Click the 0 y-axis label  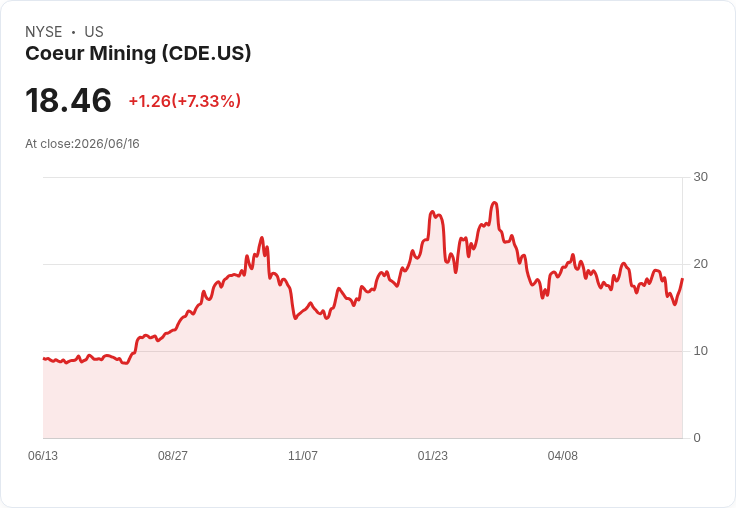pos(697,438)
